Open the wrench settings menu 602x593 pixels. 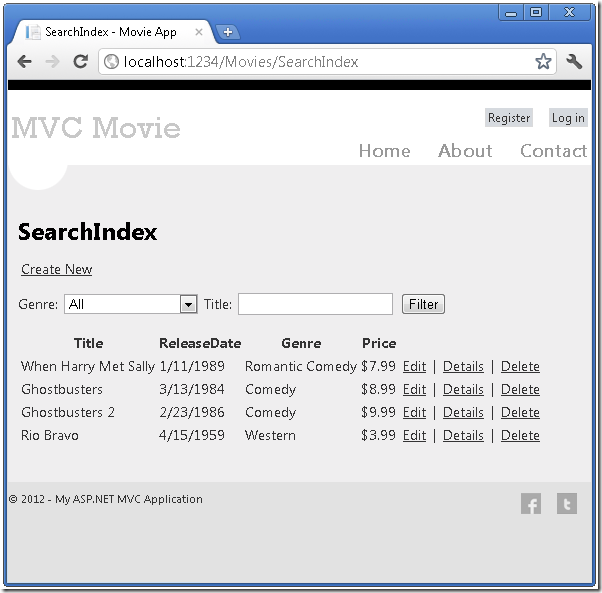[574, 62]
